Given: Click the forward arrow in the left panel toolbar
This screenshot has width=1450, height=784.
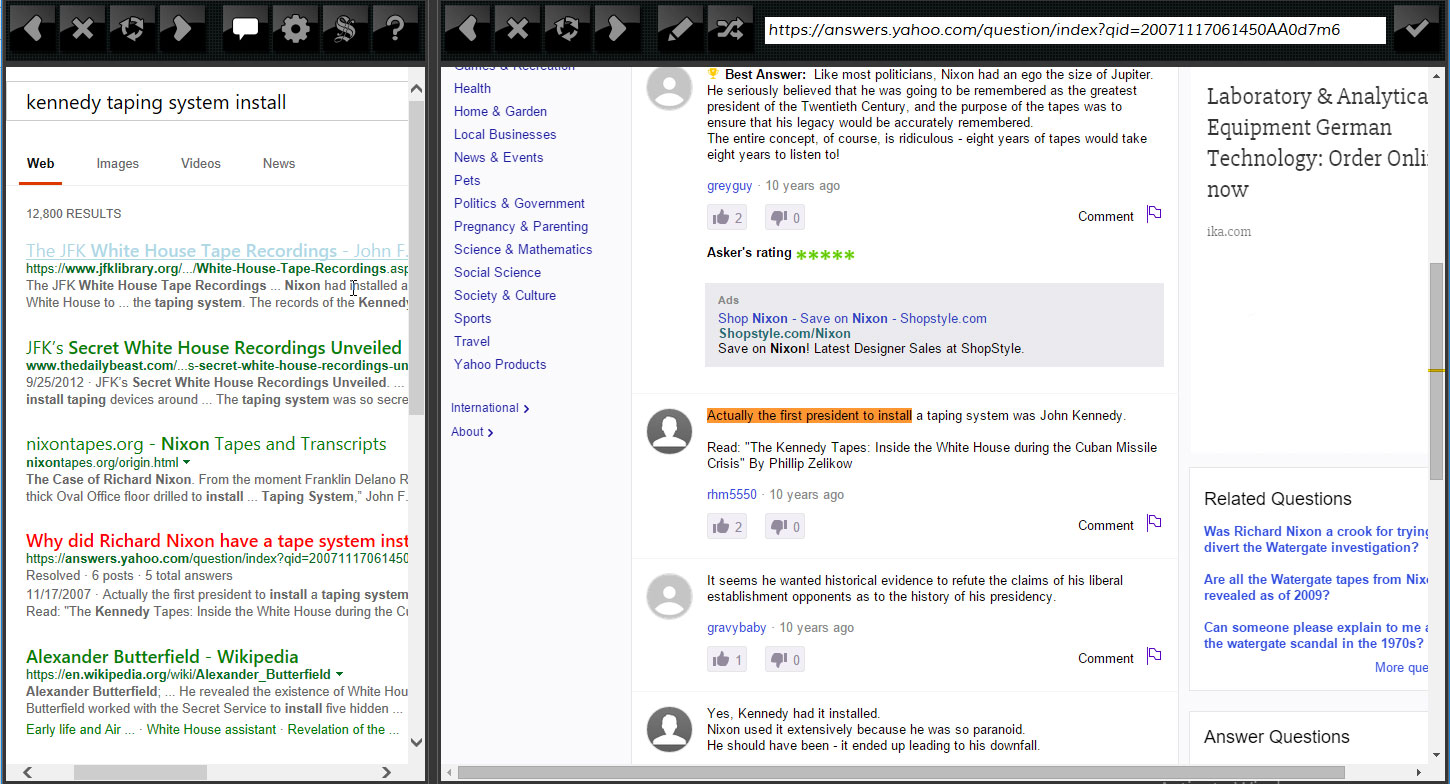Looking at the screenshot, I should pyautogui.click(x=181, y=29).
